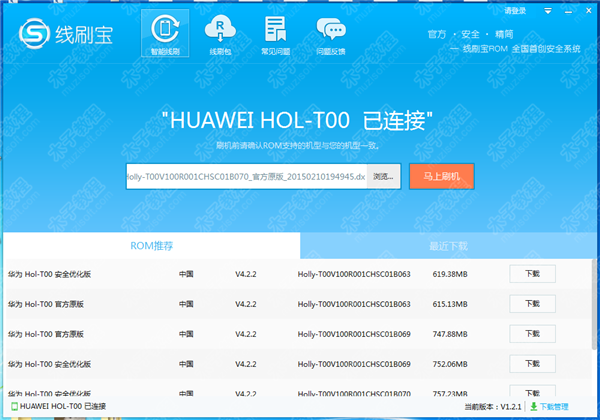Click the green download manager arrow icon

(x=533, y=406)
